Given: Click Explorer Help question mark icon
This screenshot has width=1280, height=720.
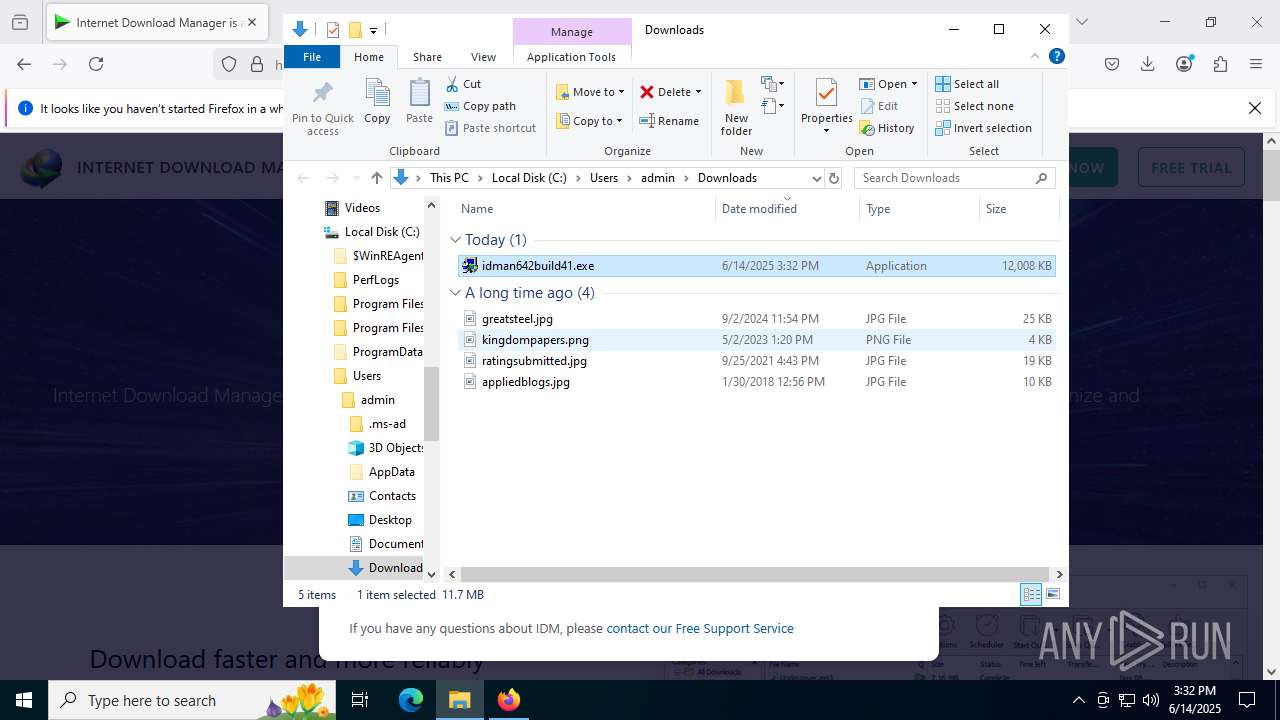Looking at the screenshot, I should click(1056, 57).
